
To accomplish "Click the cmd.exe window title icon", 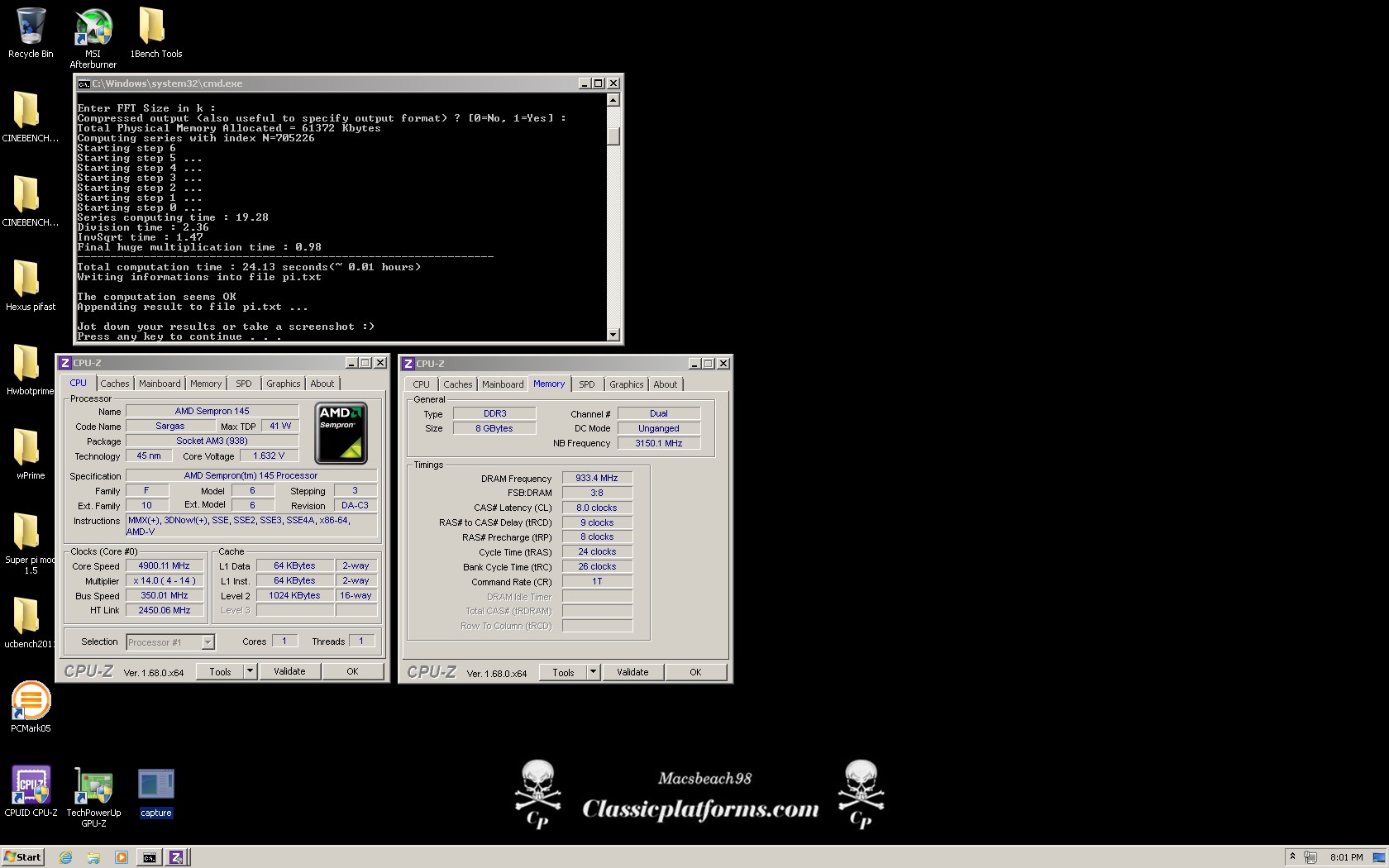I will pos(84,83).
